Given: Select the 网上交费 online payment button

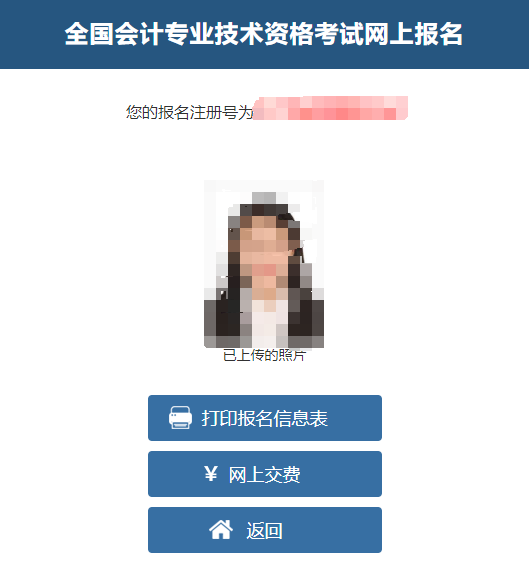Looking at the screenshot, I should coord(265,474).
